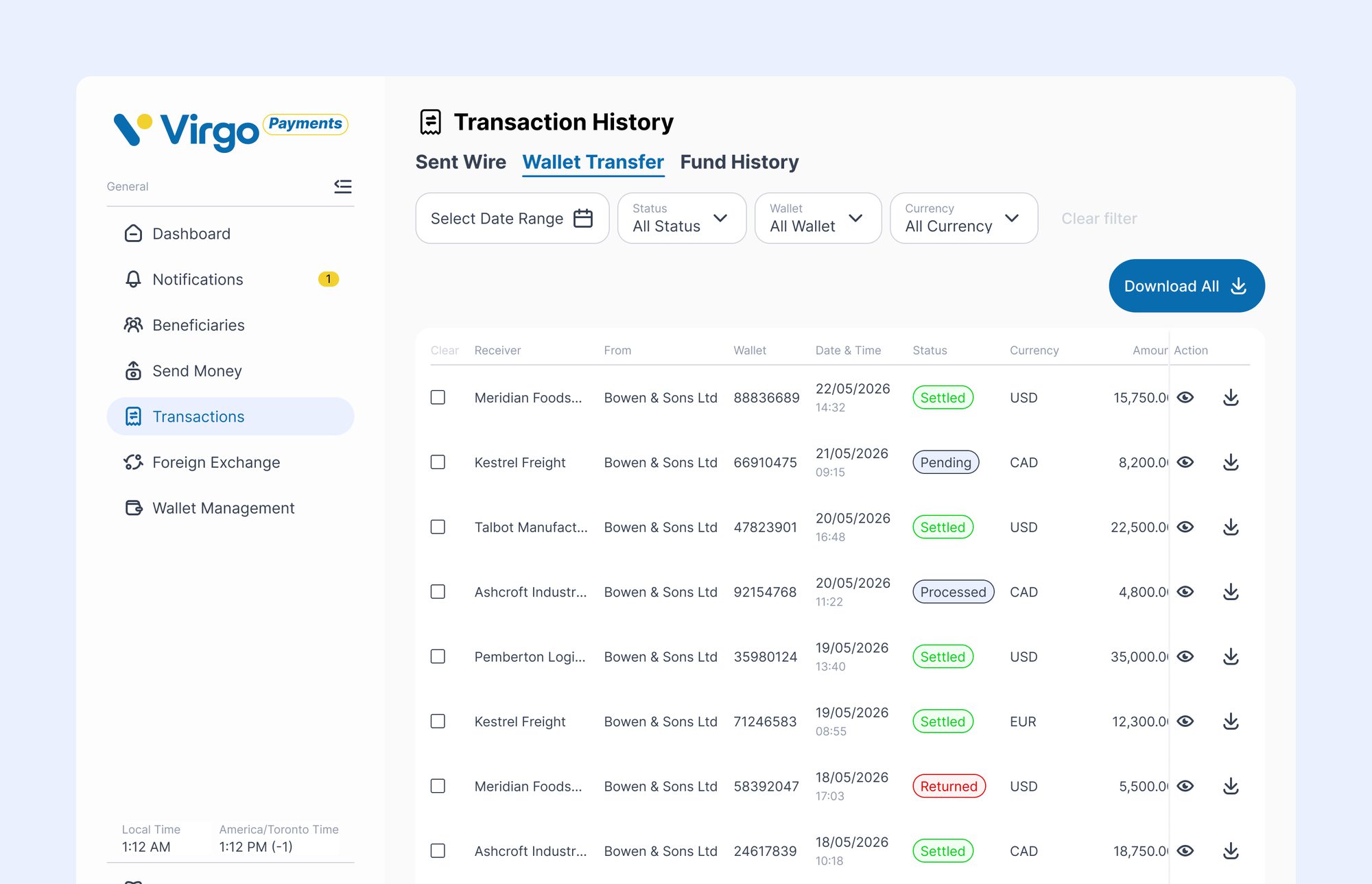Download the Pemberton Logi 35,000.00 transaction
The width and height of the screenshot is (1372, 884).
[1231, 656]
